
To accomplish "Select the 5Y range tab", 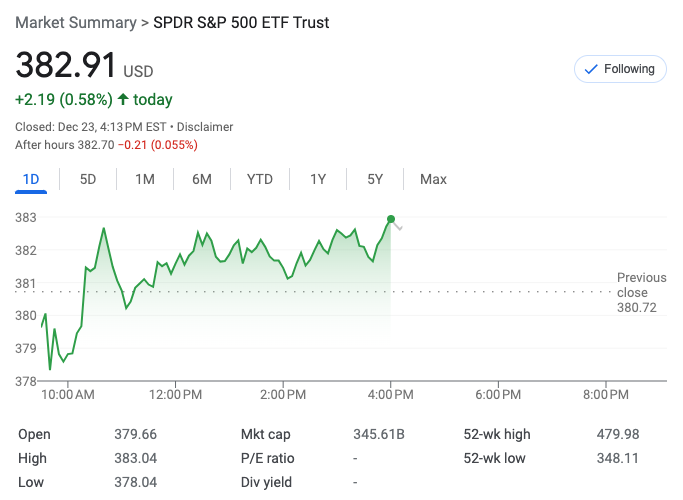I will 375,179.
